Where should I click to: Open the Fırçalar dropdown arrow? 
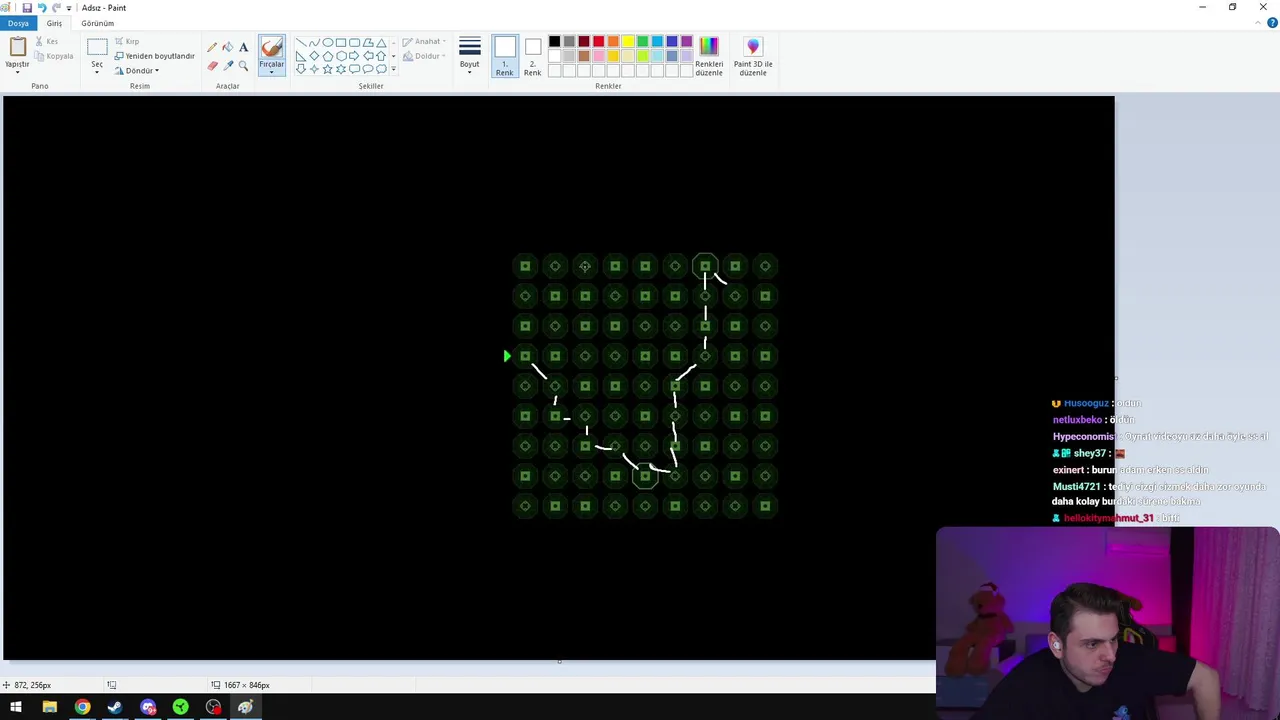pyautogui.click(x=271, y=72)
